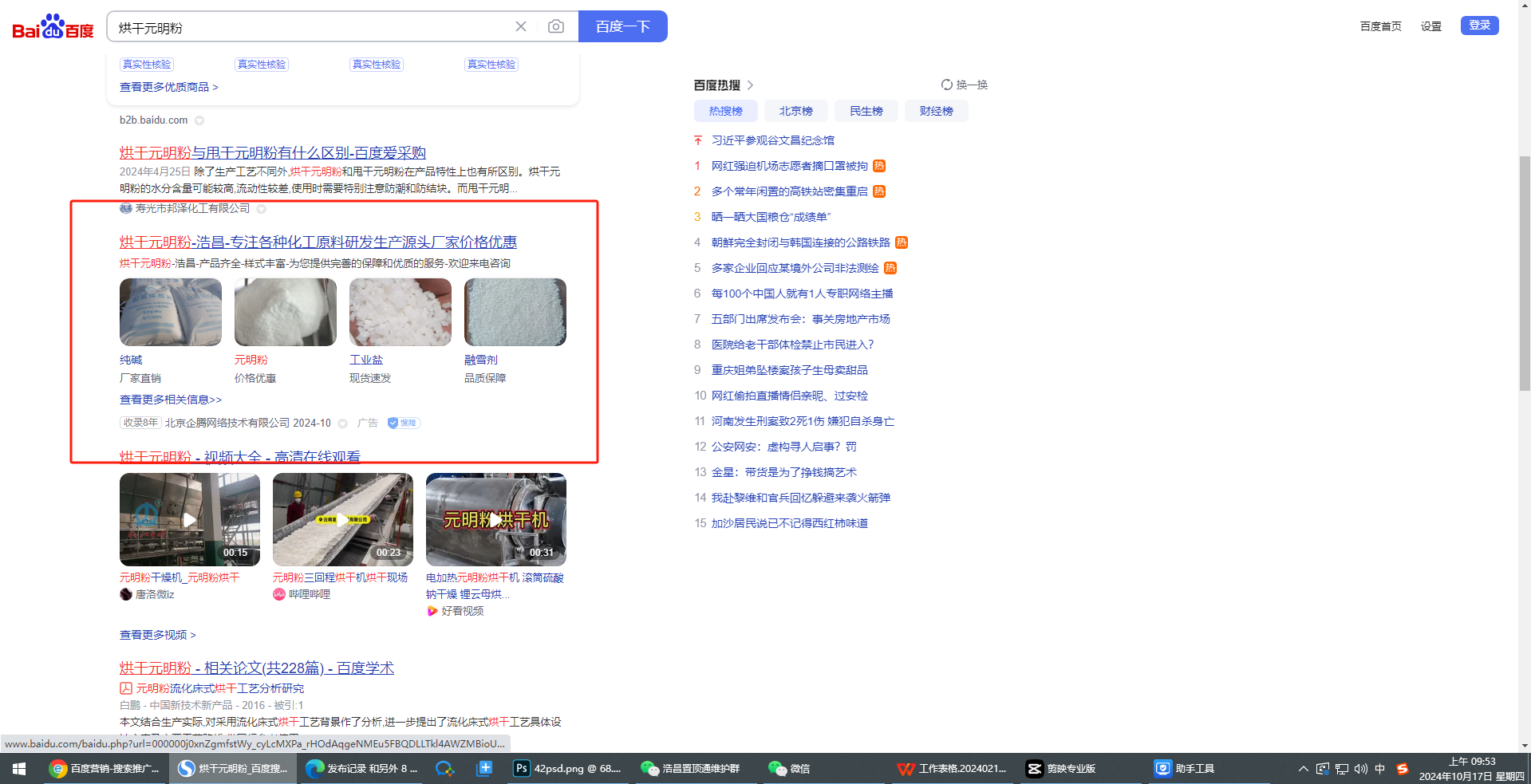Image resolution: width=1531 pixels, height=784 pixels.
Task: Open 查看更多相关信息>> link
Action: point(171,400)
